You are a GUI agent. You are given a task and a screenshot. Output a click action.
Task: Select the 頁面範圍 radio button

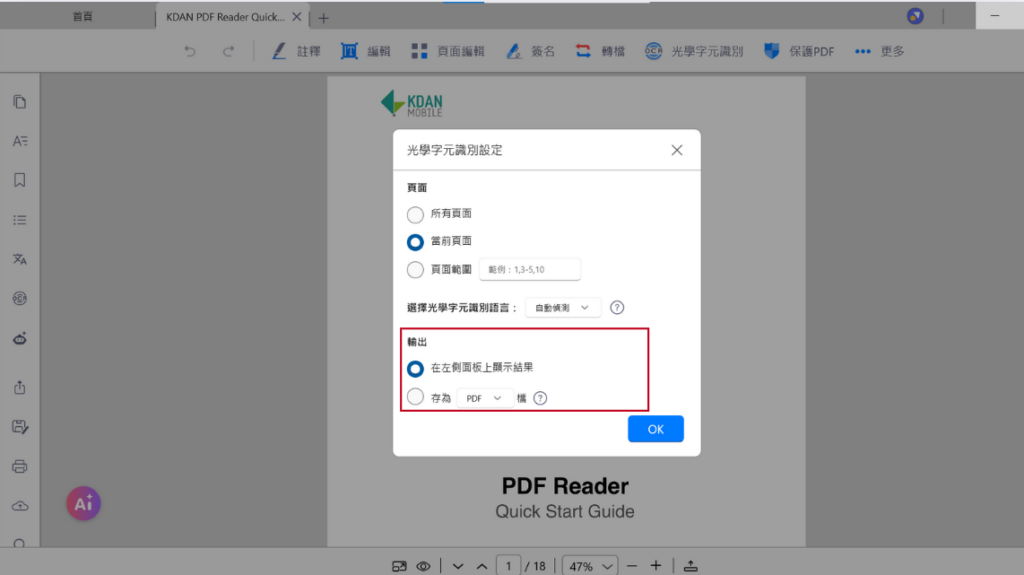415,270
